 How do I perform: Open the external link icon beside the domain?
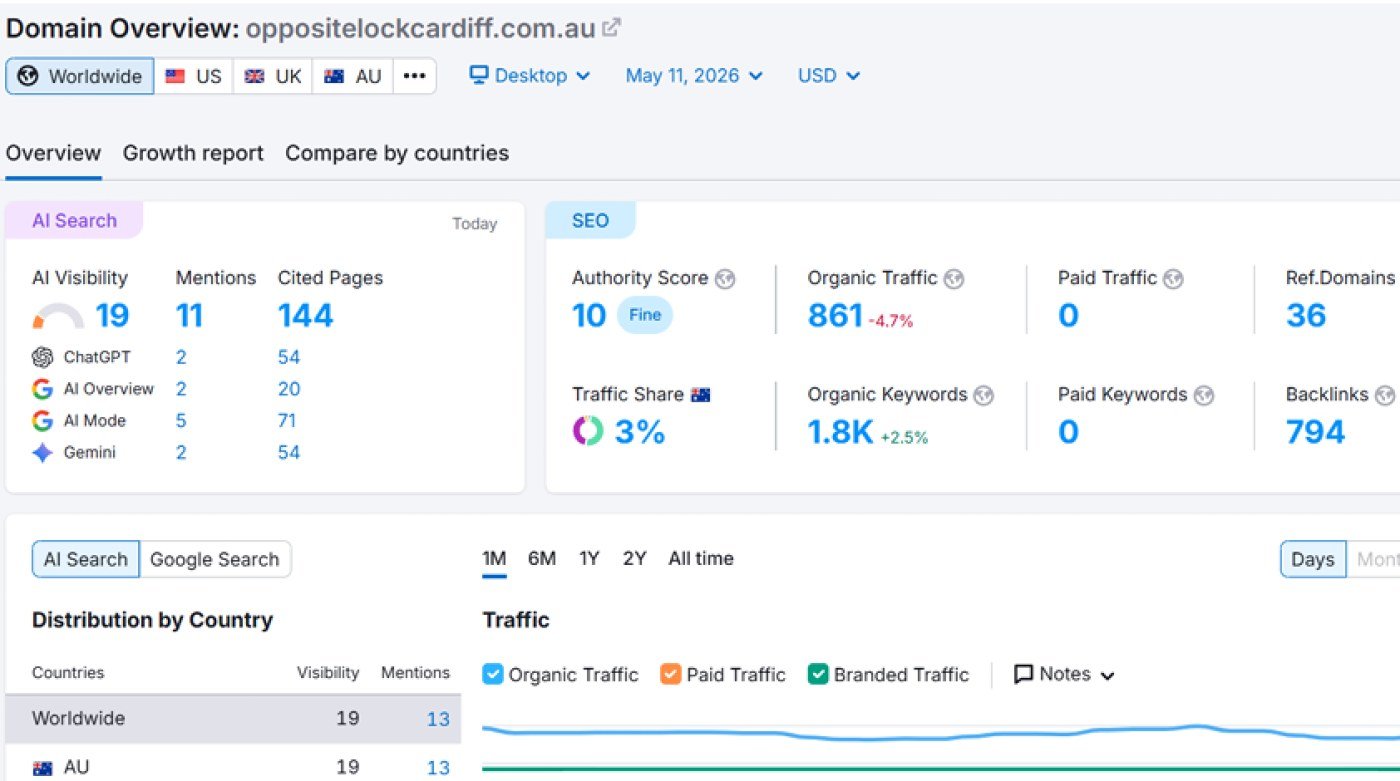click(612, 28)
